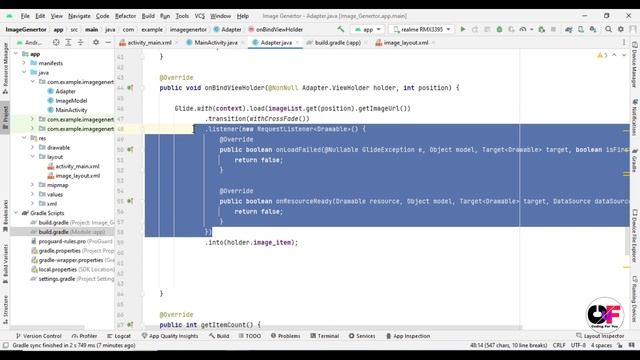
Task: Open the Resource Manager side panel
Action: [x=5, y=68]
